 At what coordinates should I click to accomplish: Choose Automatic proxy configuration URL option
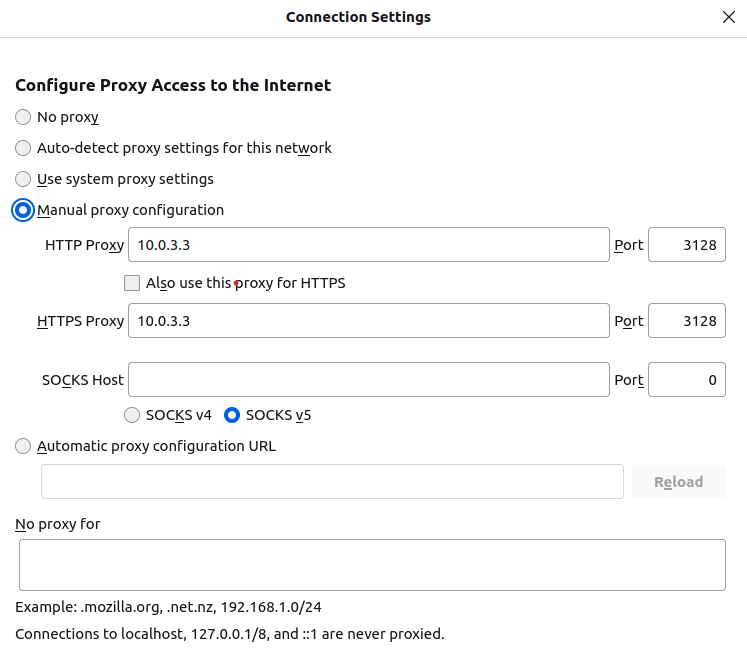click(23, 446)
